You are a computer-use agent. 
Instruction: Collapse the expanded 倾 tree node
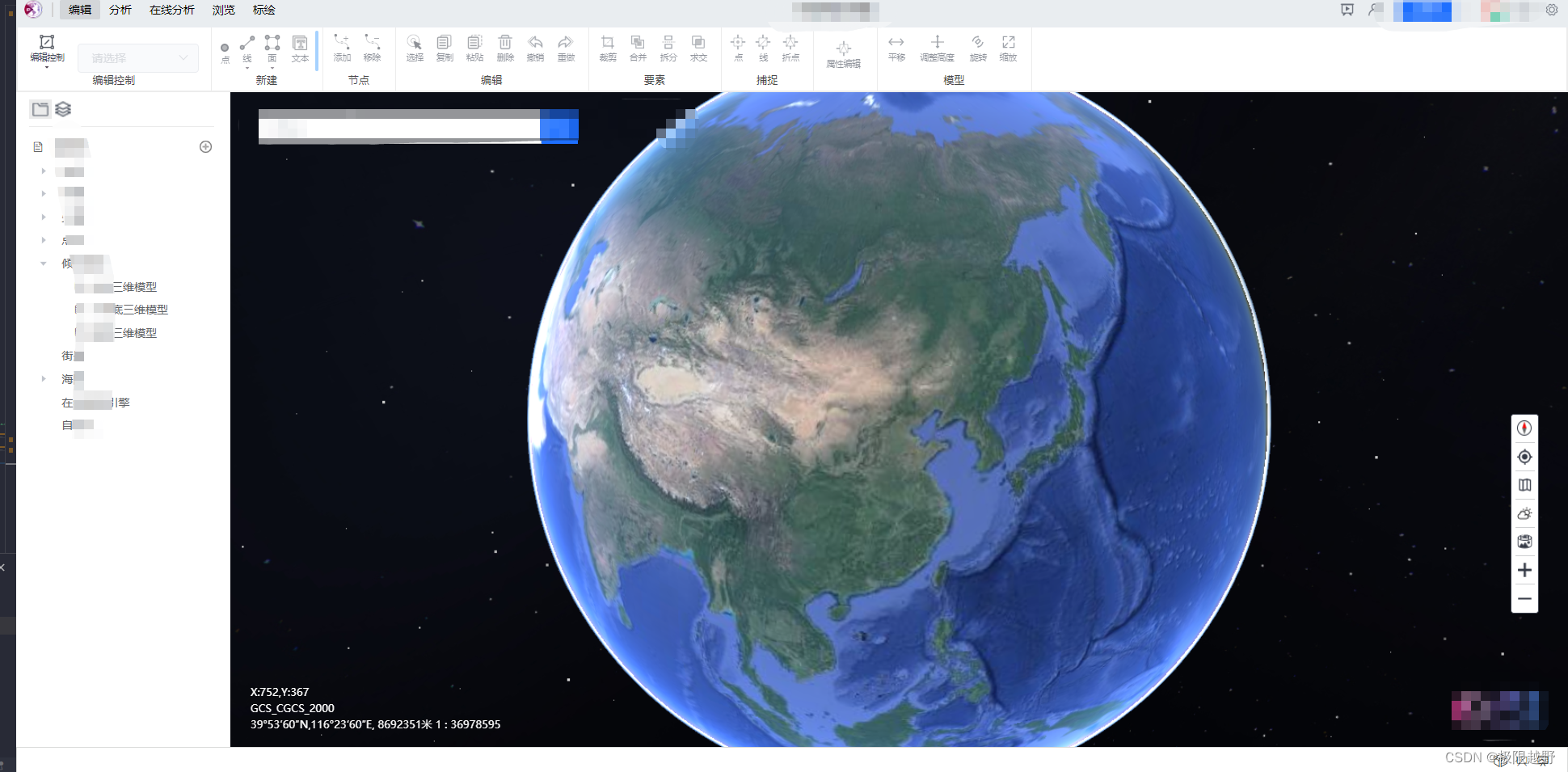pos(44,264)
